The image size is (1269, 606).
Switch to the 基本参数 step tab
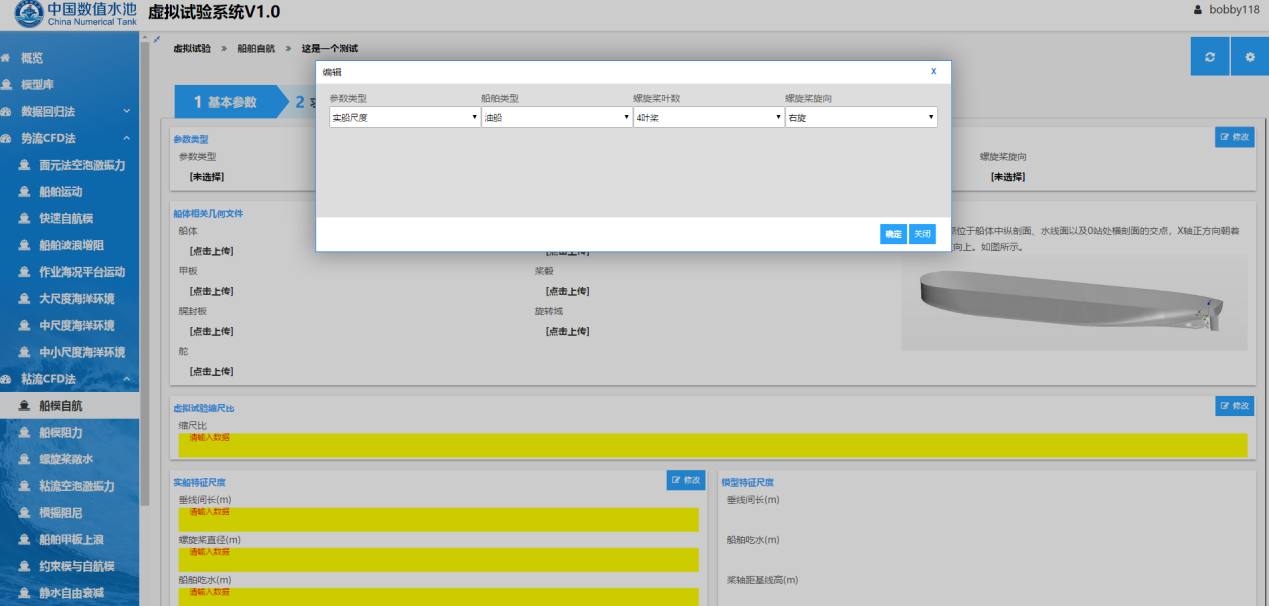point(225,102)
